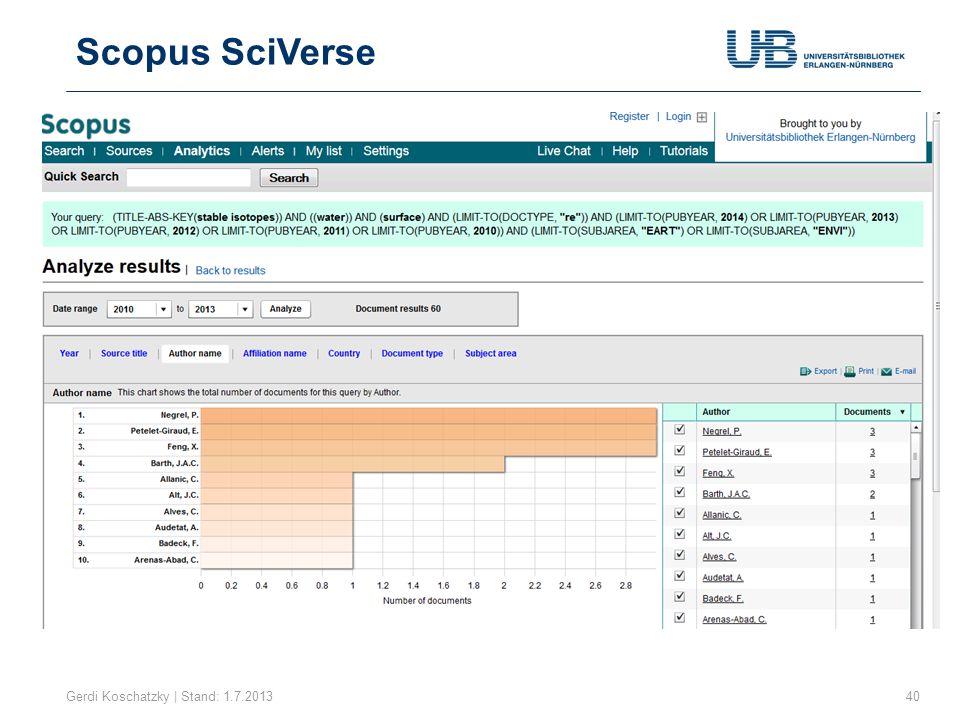Switch to the Affiliation name tab

pos(275,353)
